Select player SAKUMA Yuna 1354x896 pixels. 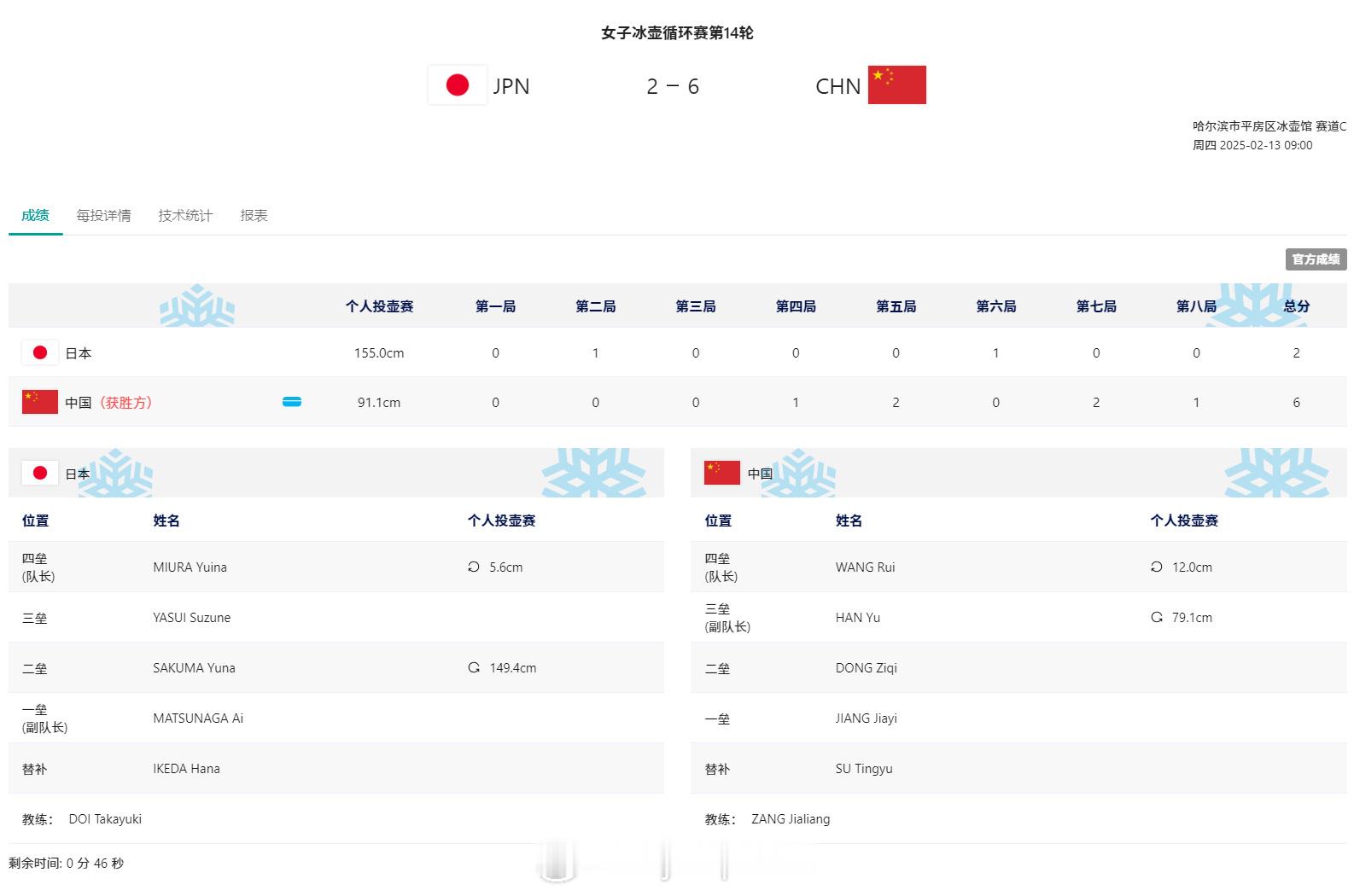tap(194, 668)
